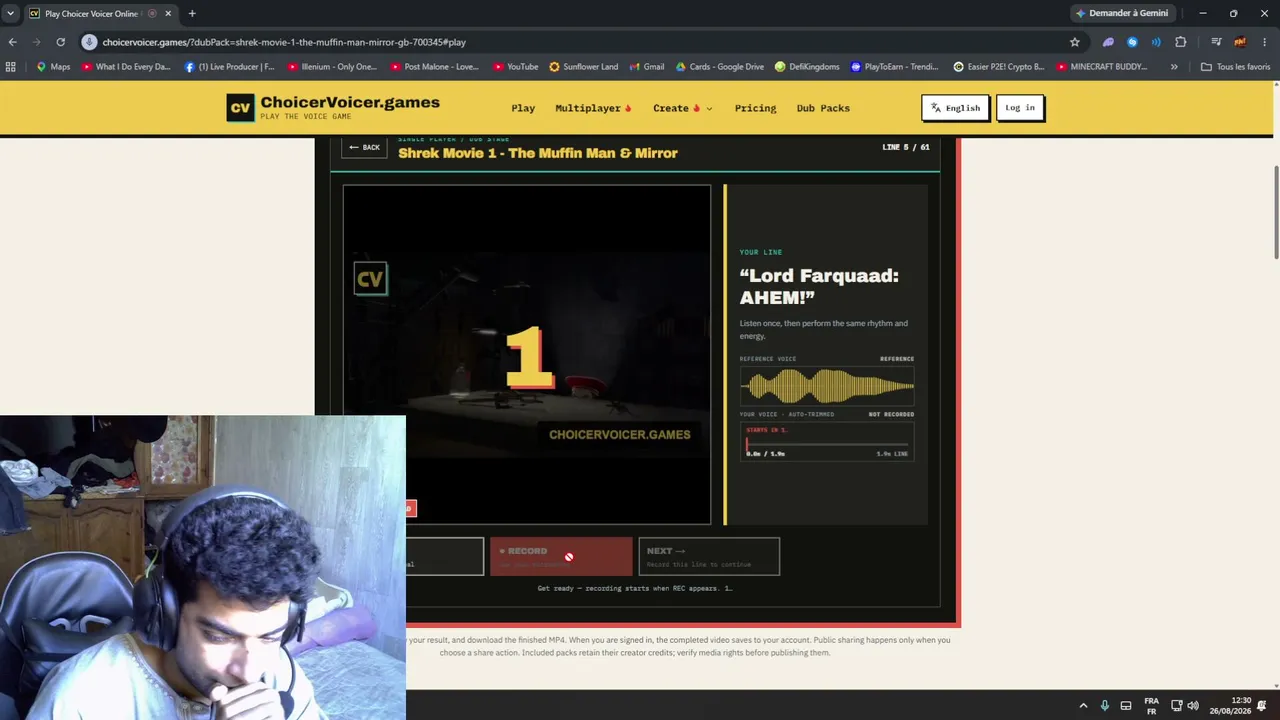Open the What I Do Every Day bookmark

point(126,67)
